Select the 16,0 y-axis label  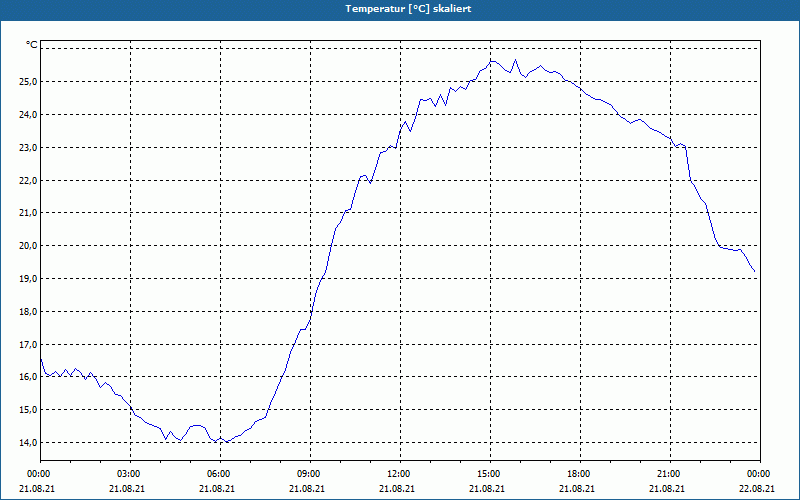(x=29, y=377)
